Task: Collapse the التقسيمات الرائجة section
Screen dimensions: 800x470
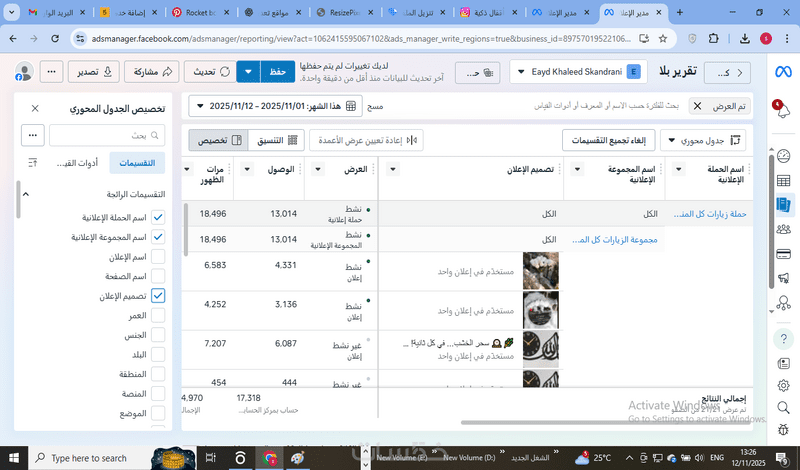Action: pos(26,194)
